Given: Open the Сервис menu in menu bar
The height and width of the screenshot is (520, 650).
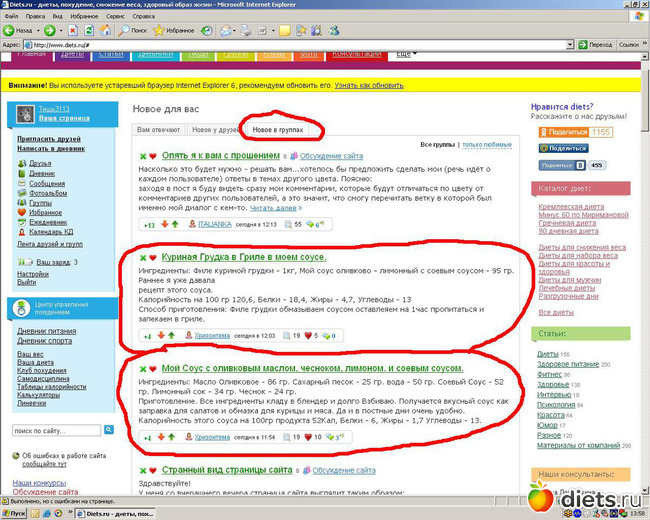Looking at the screenshot, I should pyautogui.click(x=117, y=16).
